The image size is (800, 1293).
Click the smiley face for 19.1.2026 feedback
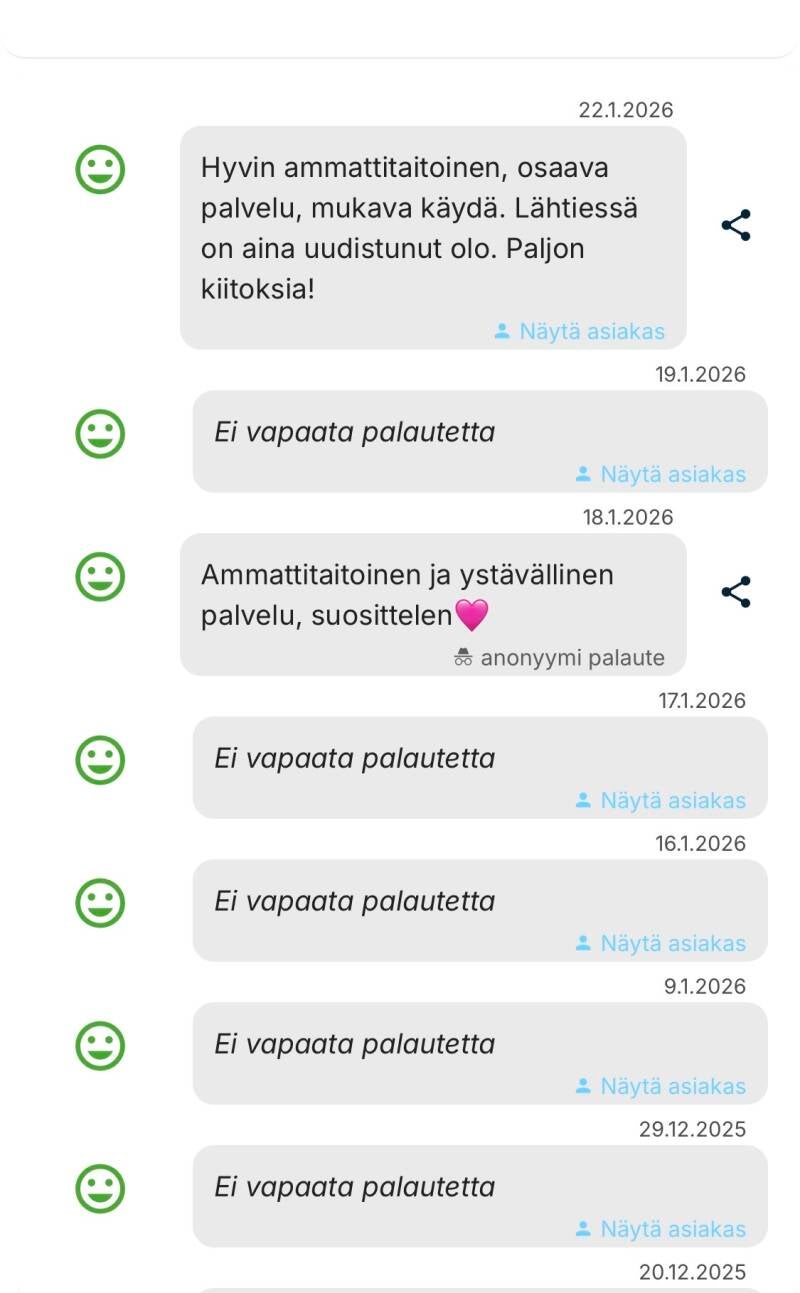(101, 435)
